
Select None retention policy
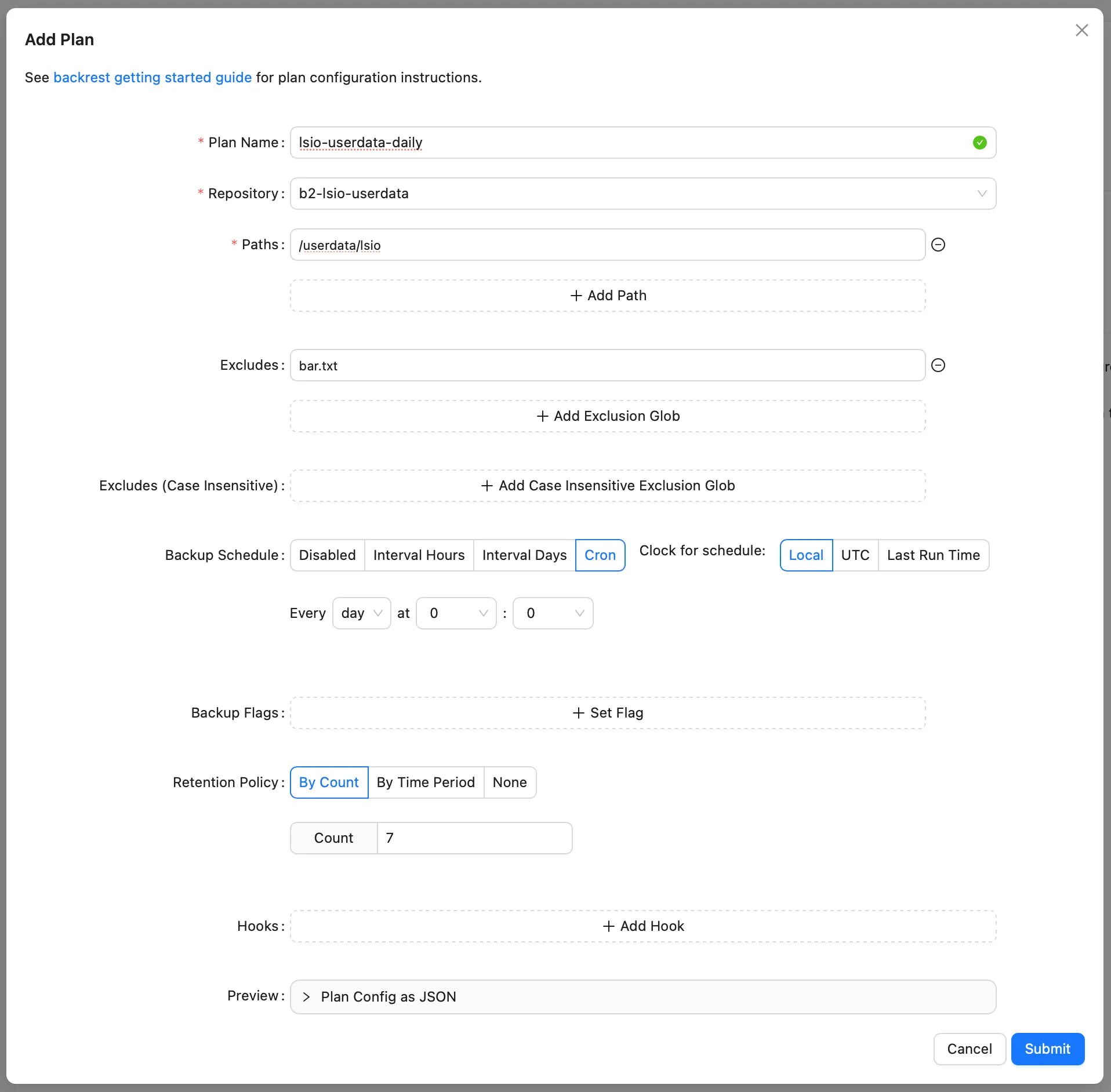click(510, 782)
